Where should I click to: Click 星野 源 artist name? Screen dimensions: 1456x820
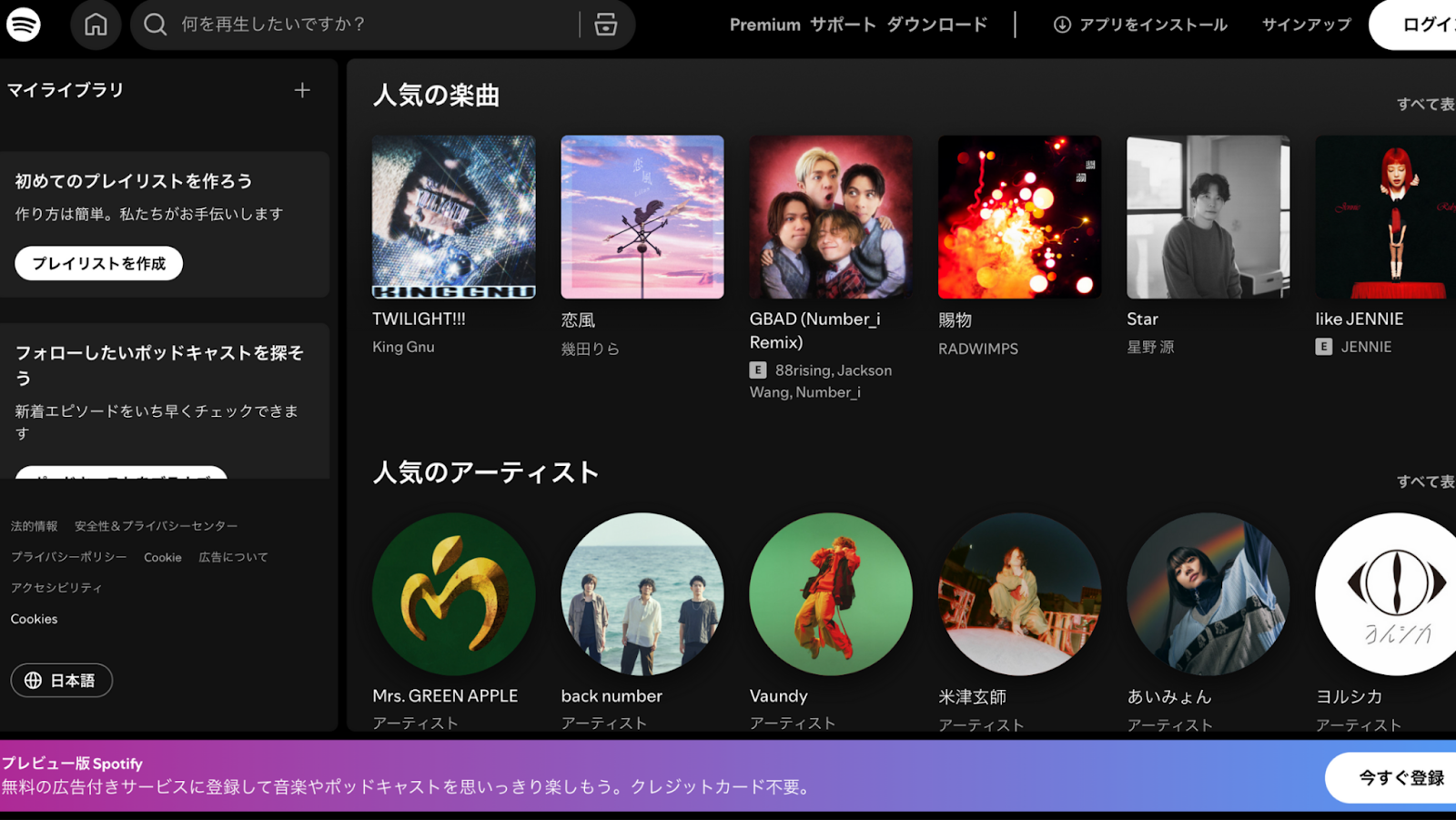[x=1150, y=347]
